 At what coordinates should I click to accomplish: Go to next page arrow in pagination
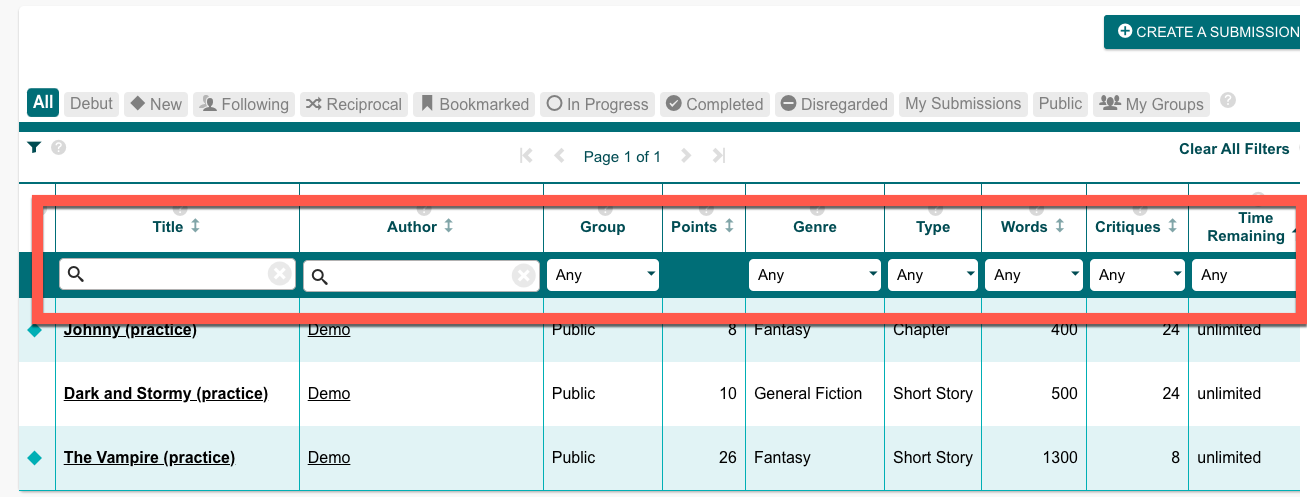click(686, 156)
